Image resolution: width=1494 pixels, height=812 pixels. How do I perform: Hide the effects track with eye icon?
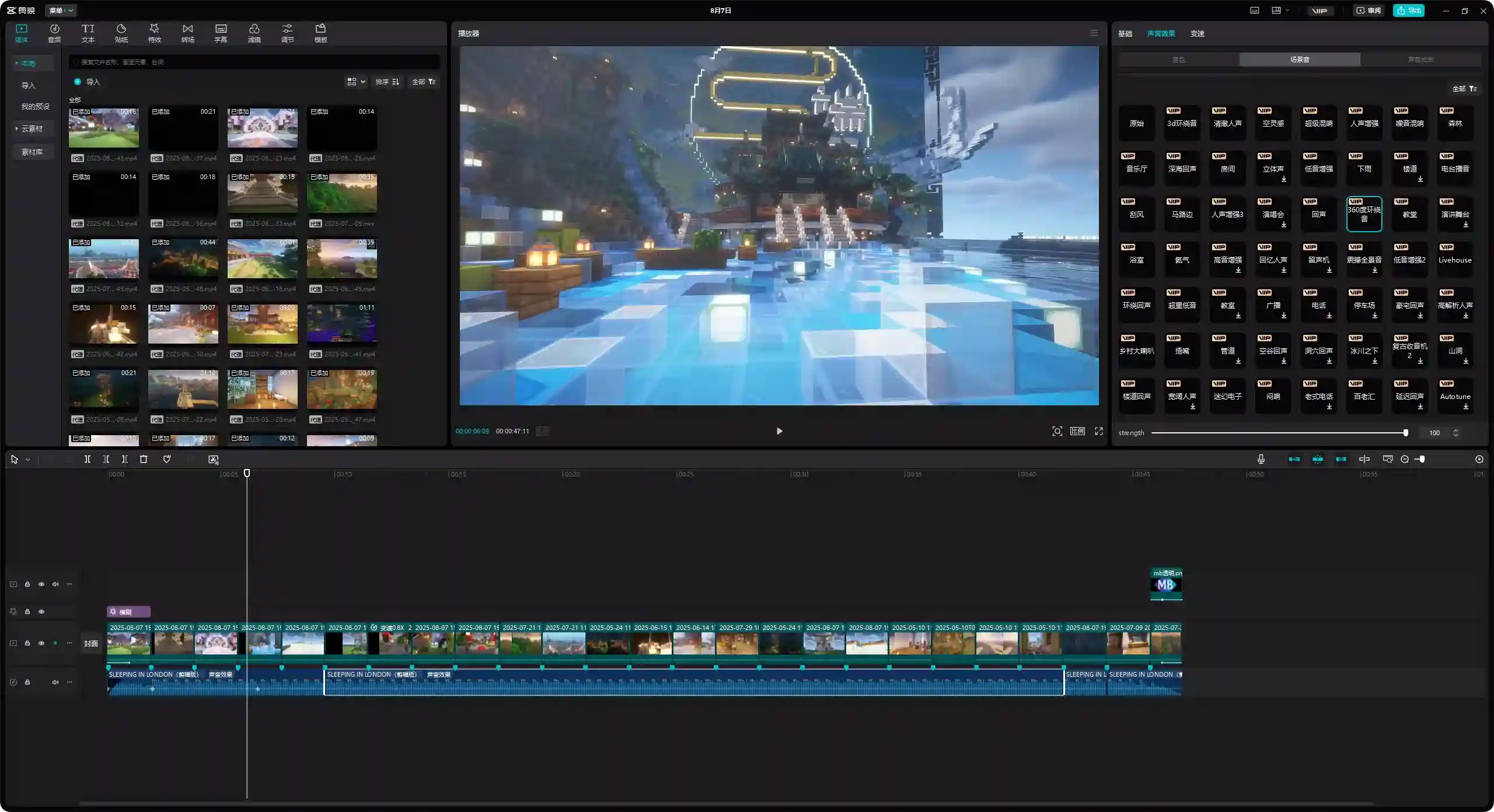(x=41, y=612)
